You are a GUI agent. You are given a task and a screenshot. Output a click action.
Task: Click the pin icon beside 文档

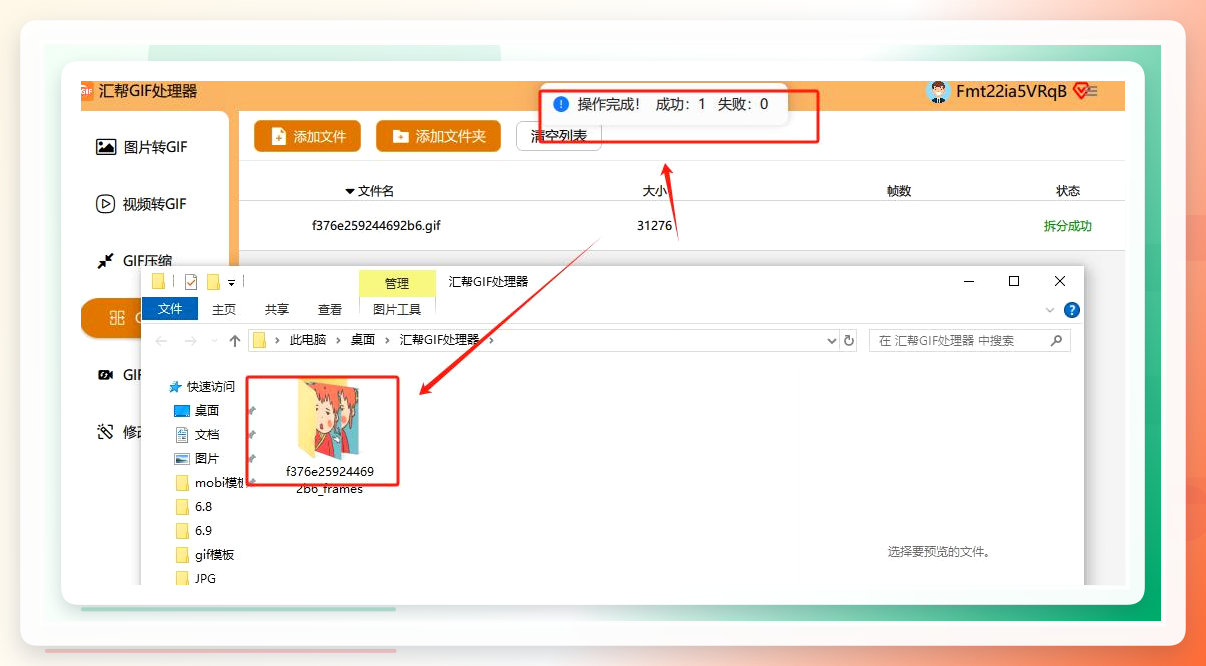click(x=252, y=434)
